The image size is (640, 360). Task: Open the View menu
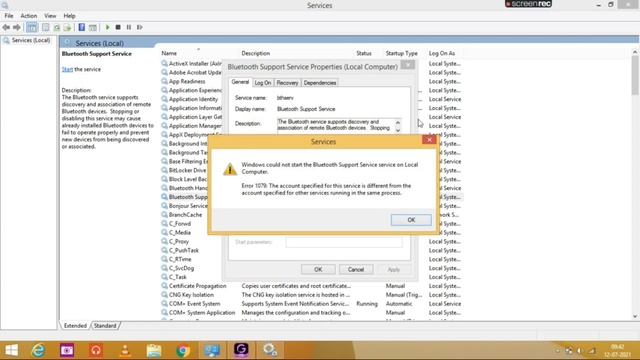(50, 16)
